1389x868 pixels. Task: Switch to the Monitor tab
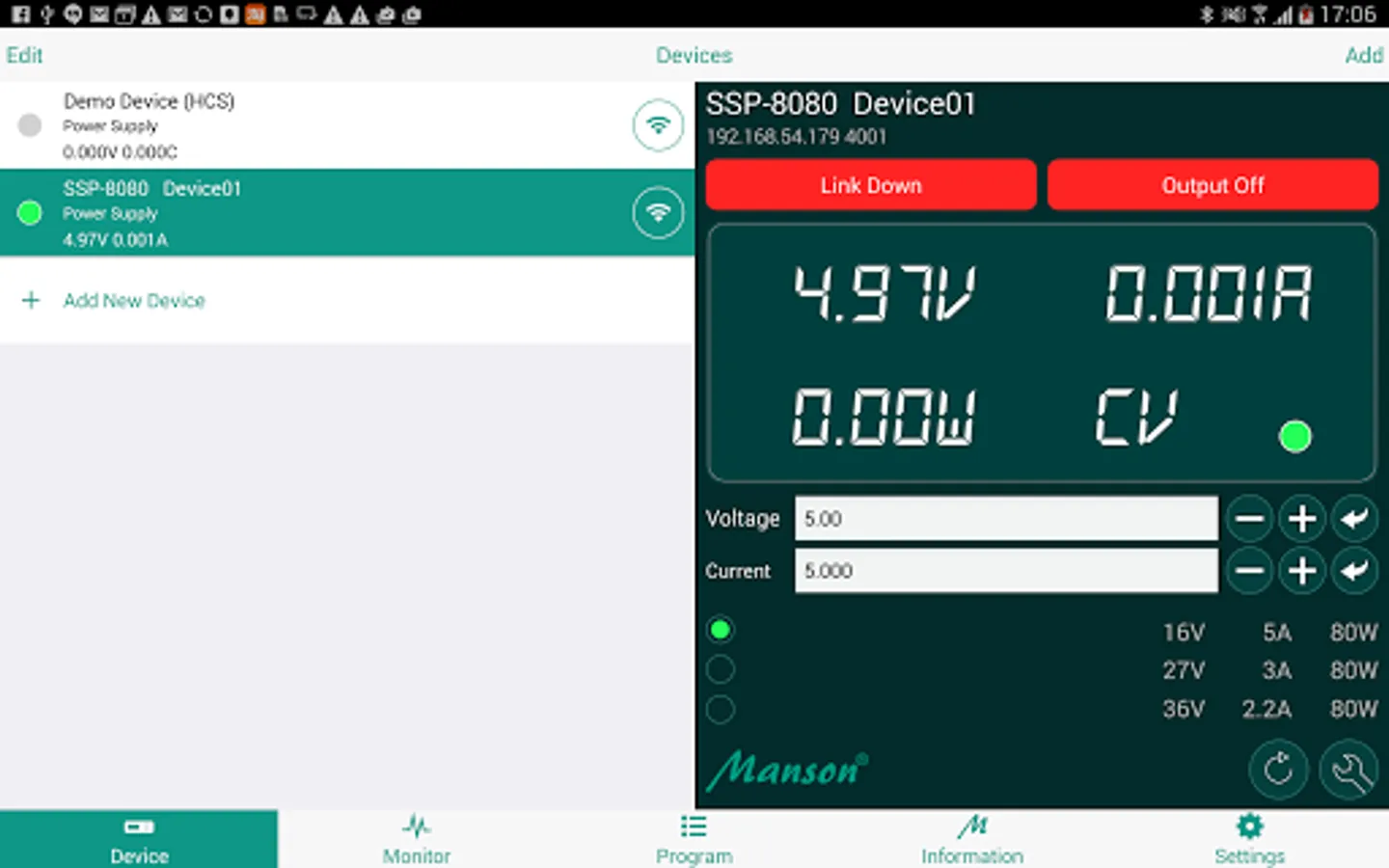[x=417, y=839]
